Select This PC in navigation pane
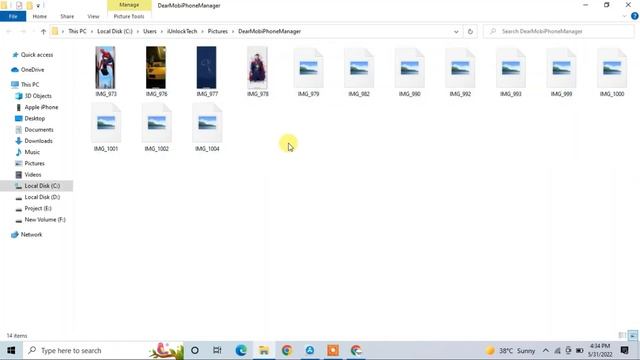640x360 pixels. (25, 84)
